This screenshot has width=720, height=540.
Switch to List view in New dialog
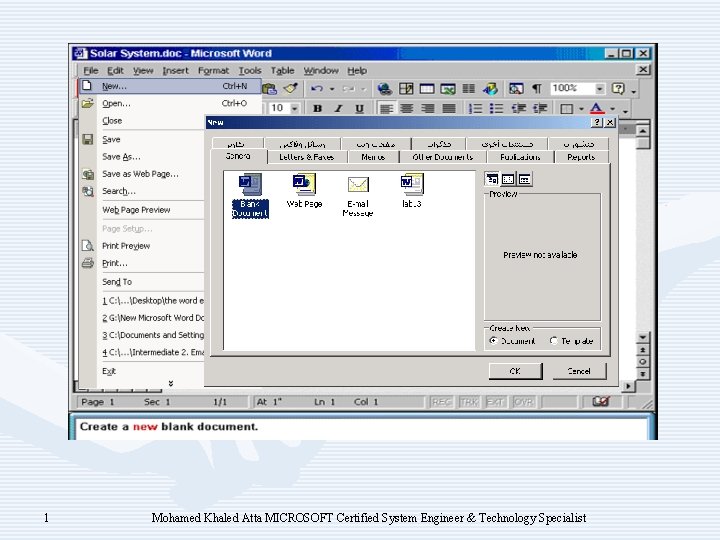(508, 179)
